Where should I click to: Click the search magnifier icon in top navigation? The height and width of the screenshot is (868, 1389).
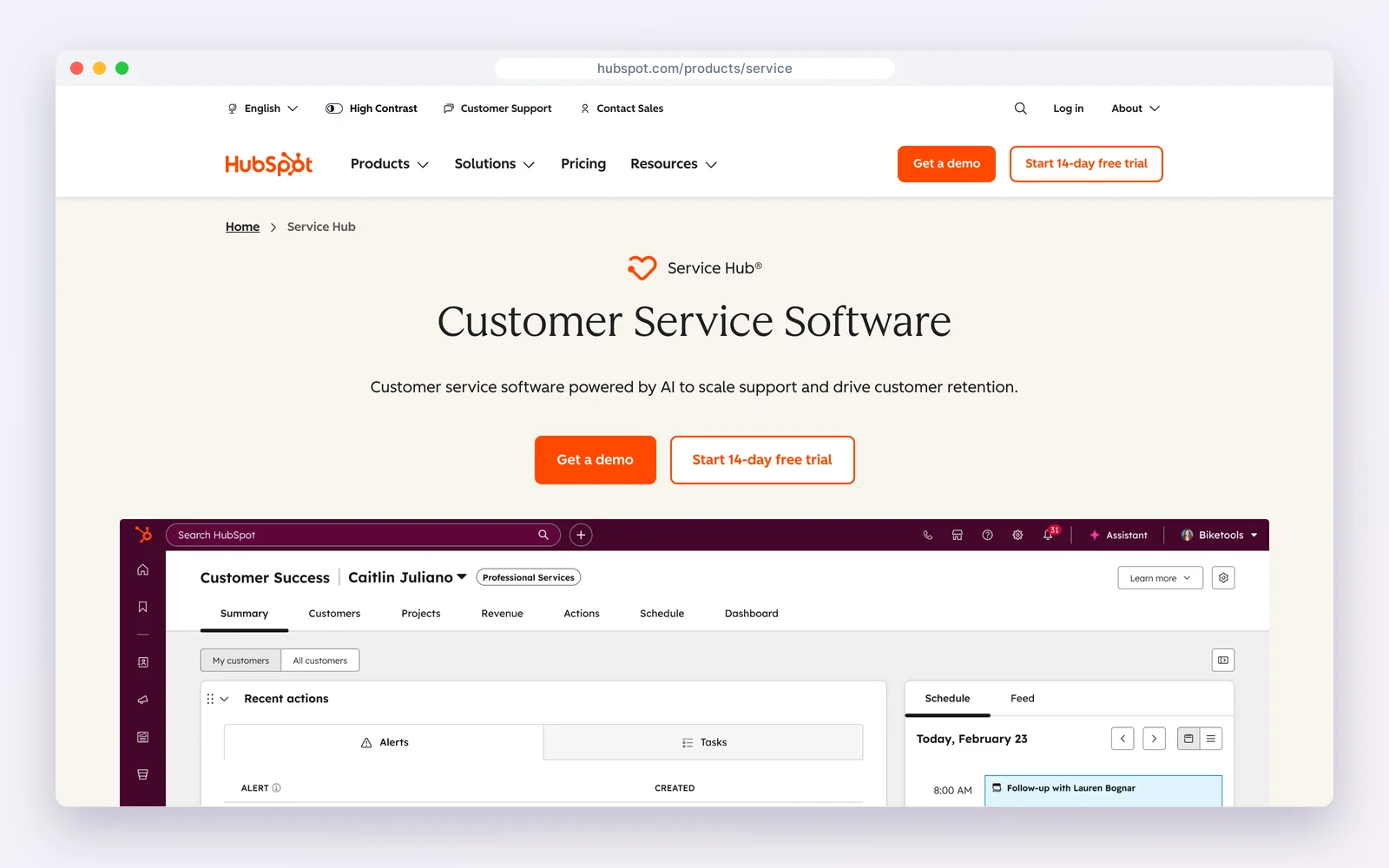[1020, 108]
